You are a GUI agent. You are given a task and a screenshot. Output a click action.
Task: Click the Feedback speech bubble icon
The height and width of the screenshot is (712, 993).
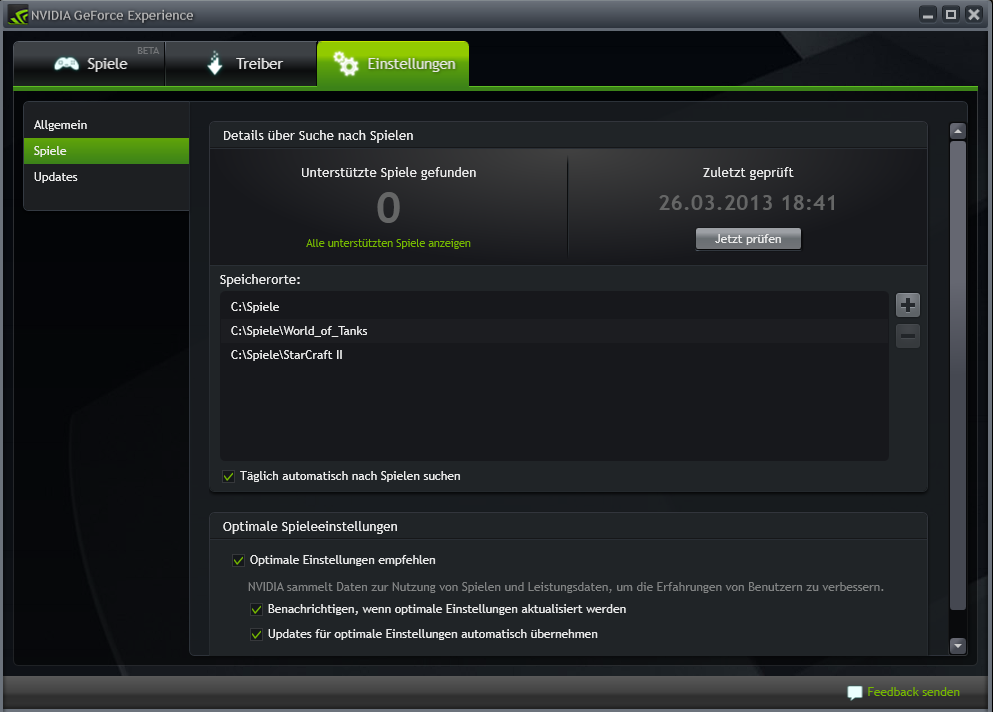click(855, 692)
